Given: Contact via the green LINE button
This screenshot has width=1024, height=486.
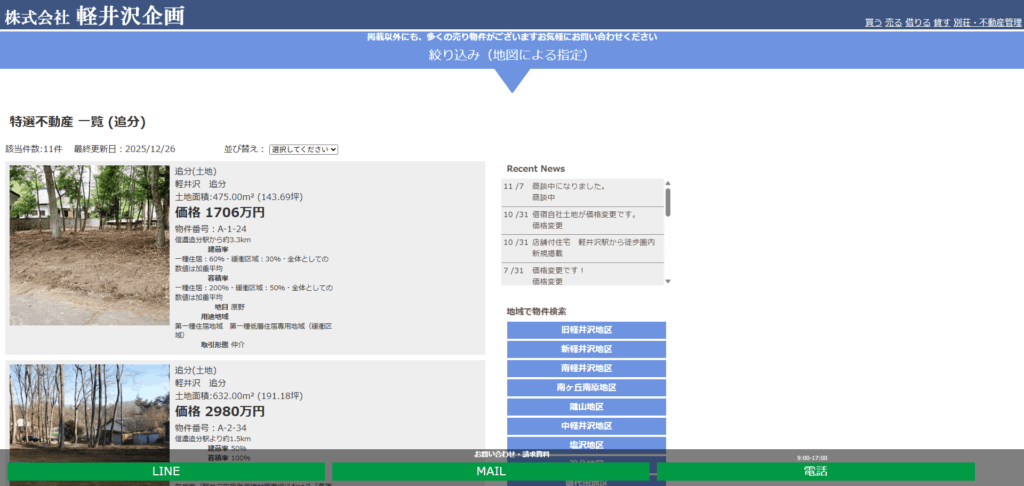Looking at the screenshot, I should tap(166, 471).
